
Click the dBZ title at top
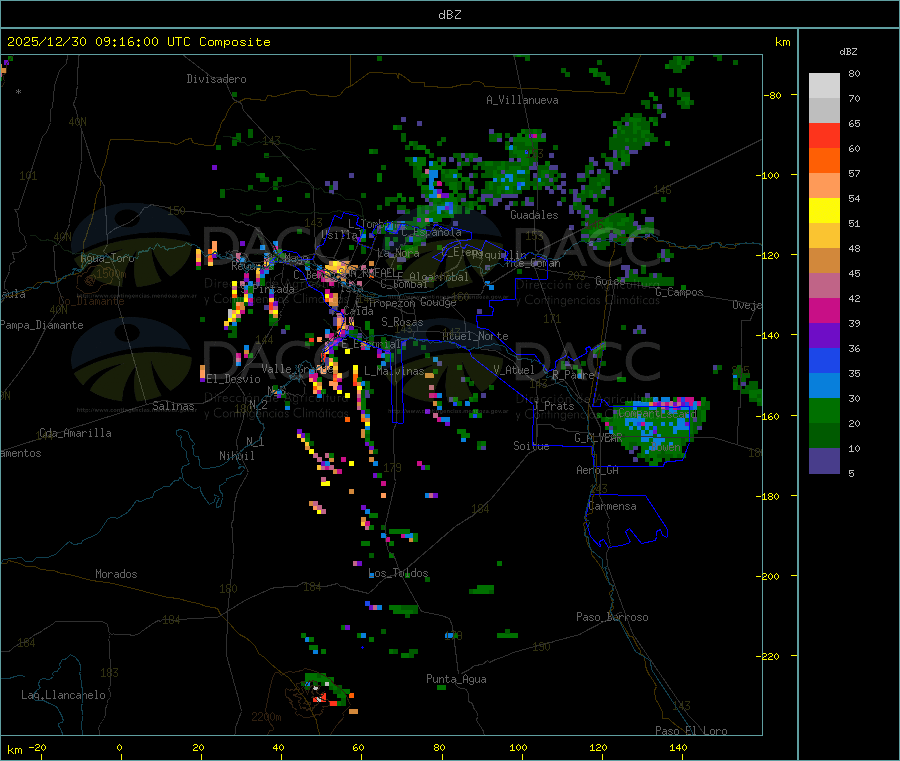[x=449, y=15]
